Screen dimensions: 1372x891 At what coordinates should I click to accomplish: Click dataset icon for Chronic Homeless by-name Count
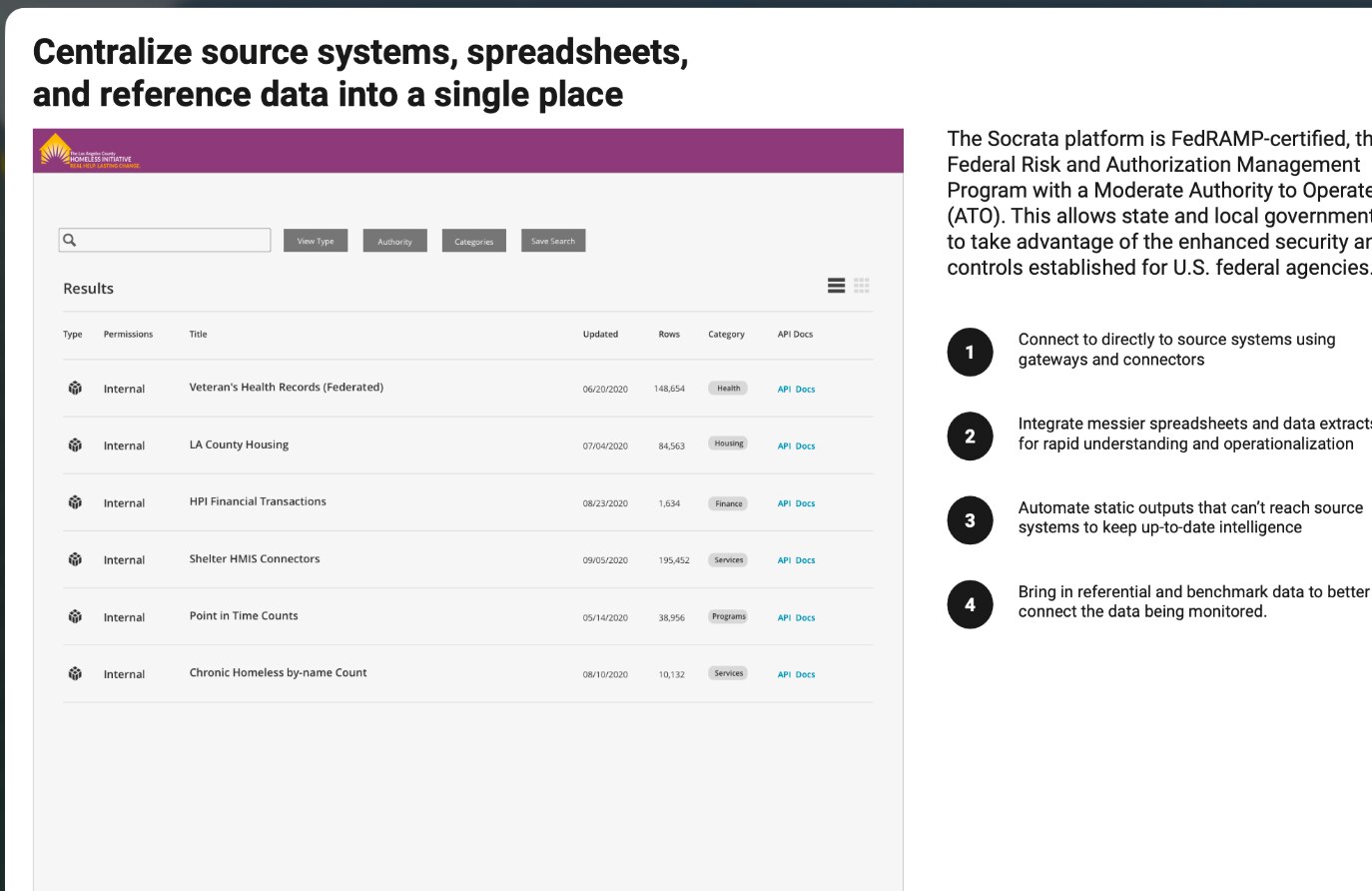[x=75, y=674]
